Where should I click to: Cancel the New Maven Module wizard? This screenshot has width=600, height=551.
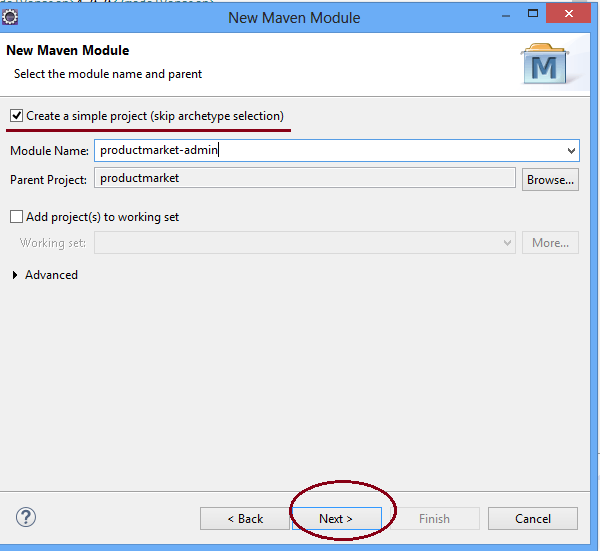533,519
